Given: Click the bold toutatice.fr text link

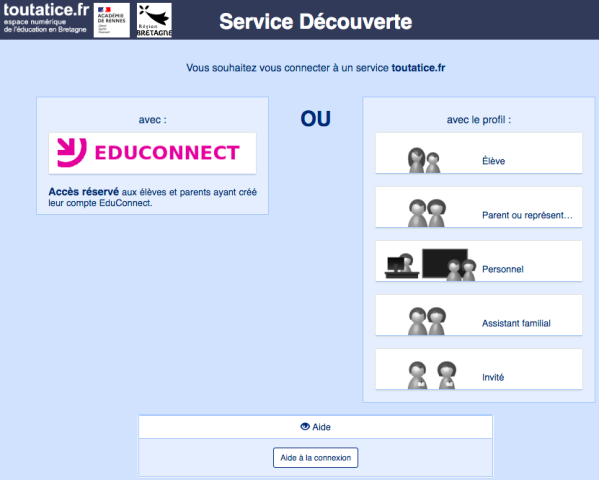Looking at the screenshot, I should [x=418, y=68].
